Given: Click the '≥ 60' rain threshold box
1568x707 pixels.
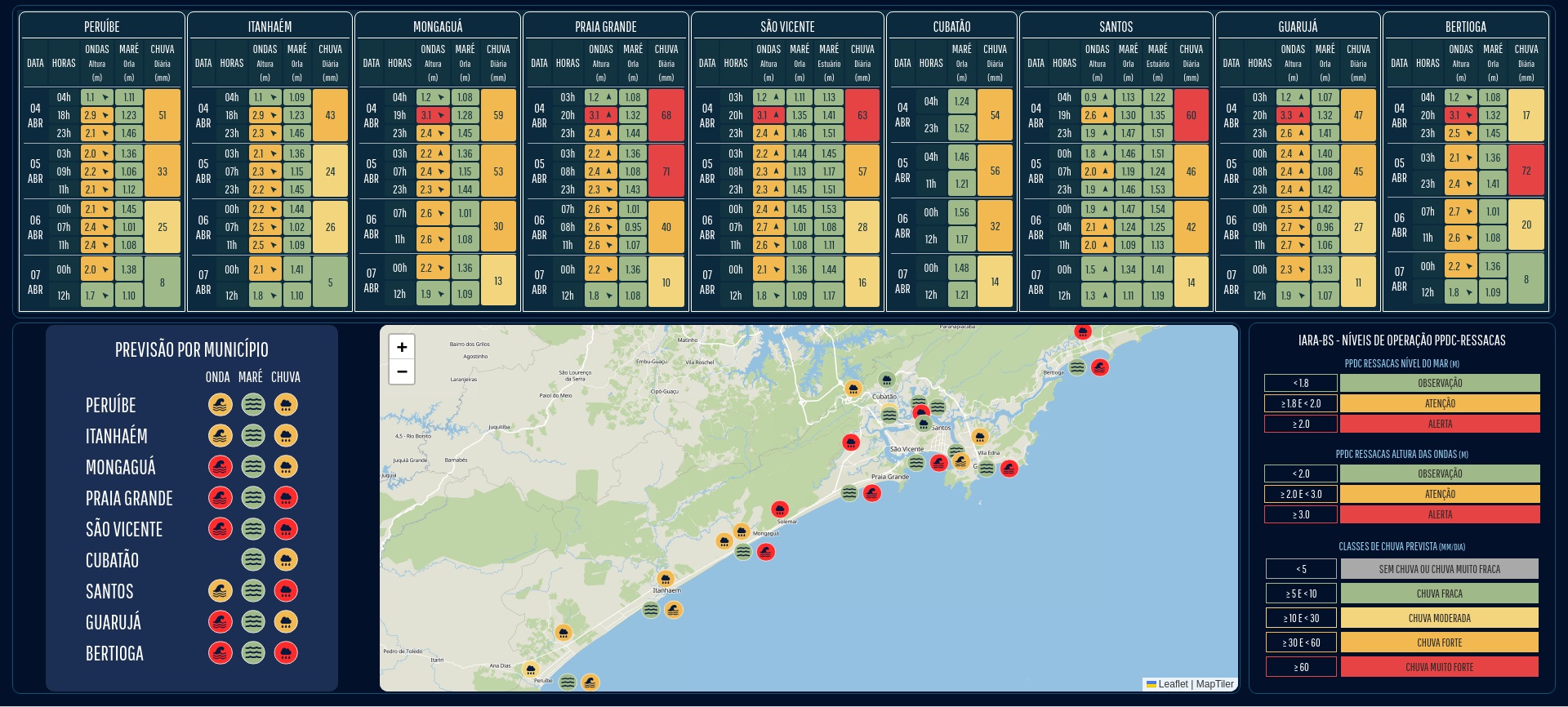Looking at the screenshot, I should [1301, 667].
